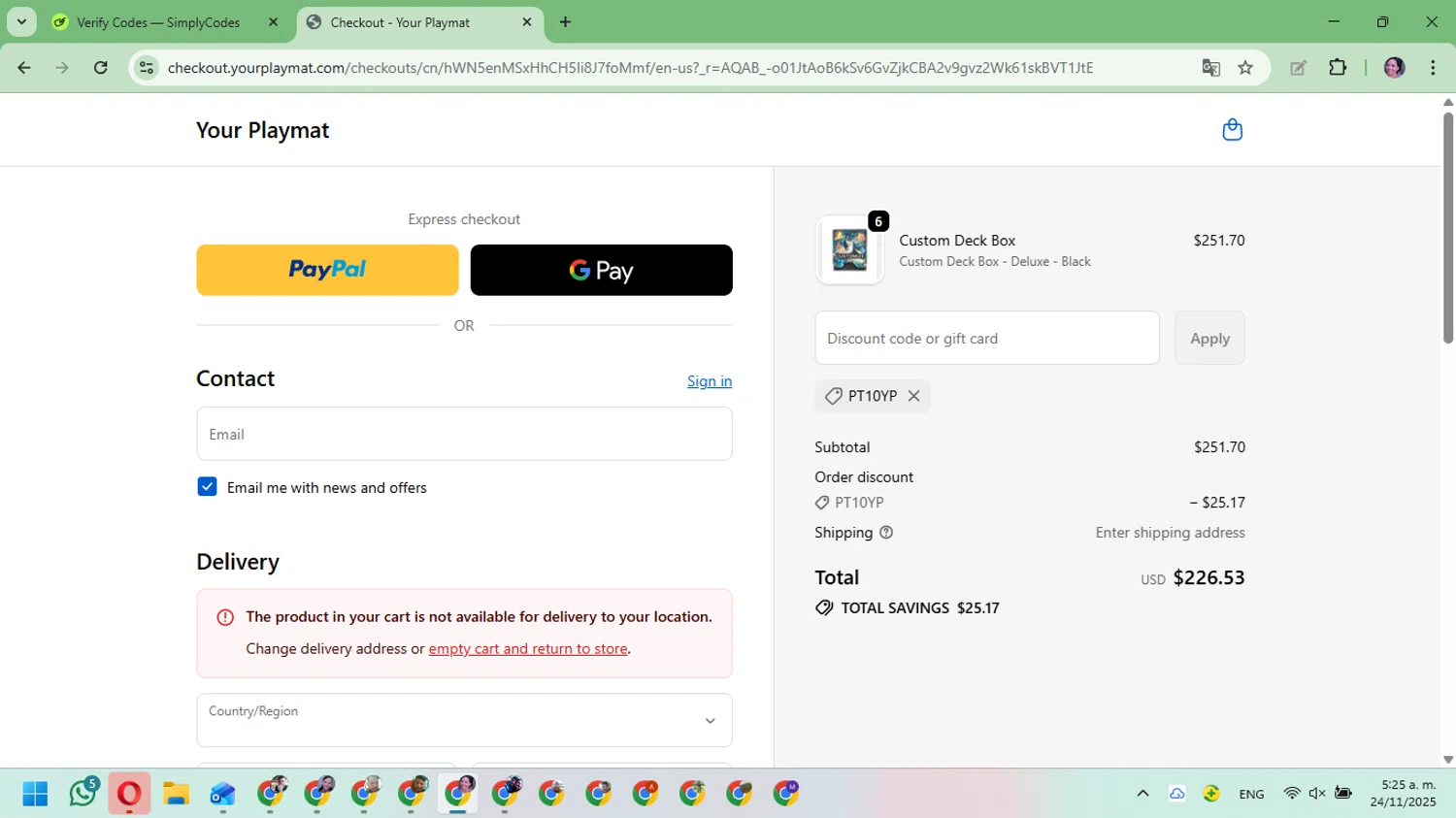Open the shopping bag cart icon
Screen dimensions: 1456x818
coord(1232,130)
